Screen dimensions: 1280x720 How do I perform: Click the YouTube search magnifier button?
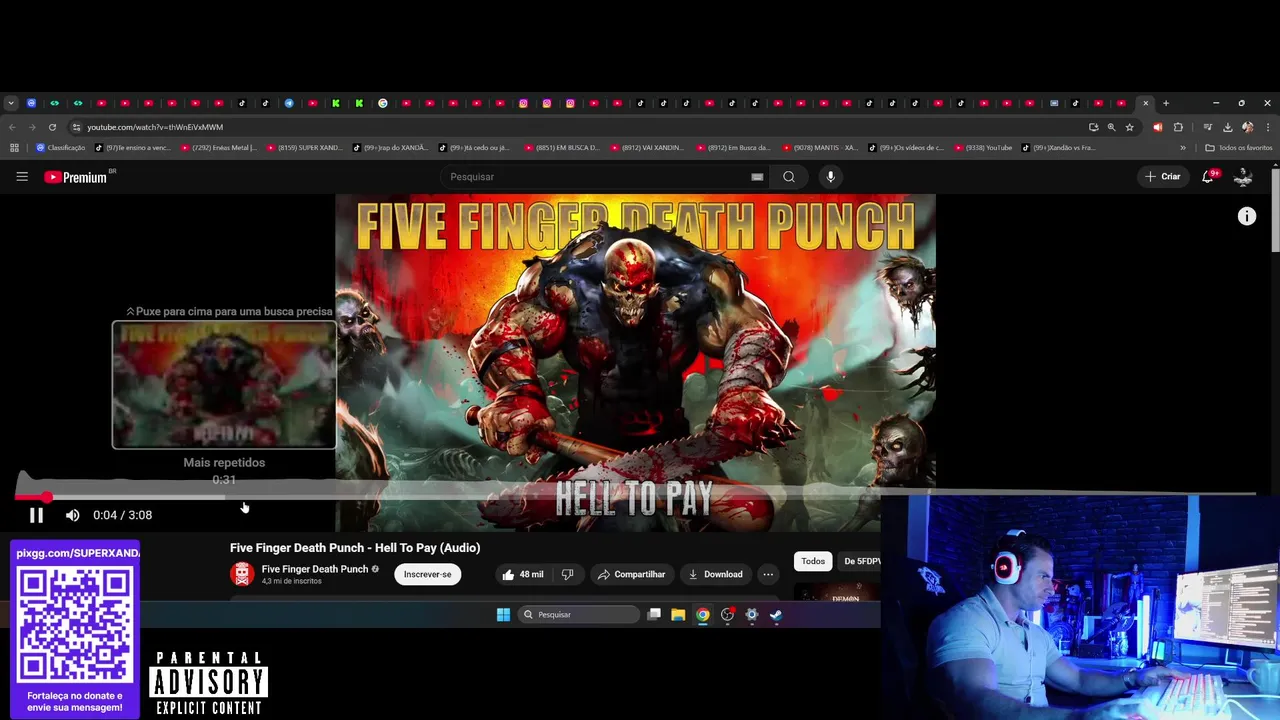(789, 177)
